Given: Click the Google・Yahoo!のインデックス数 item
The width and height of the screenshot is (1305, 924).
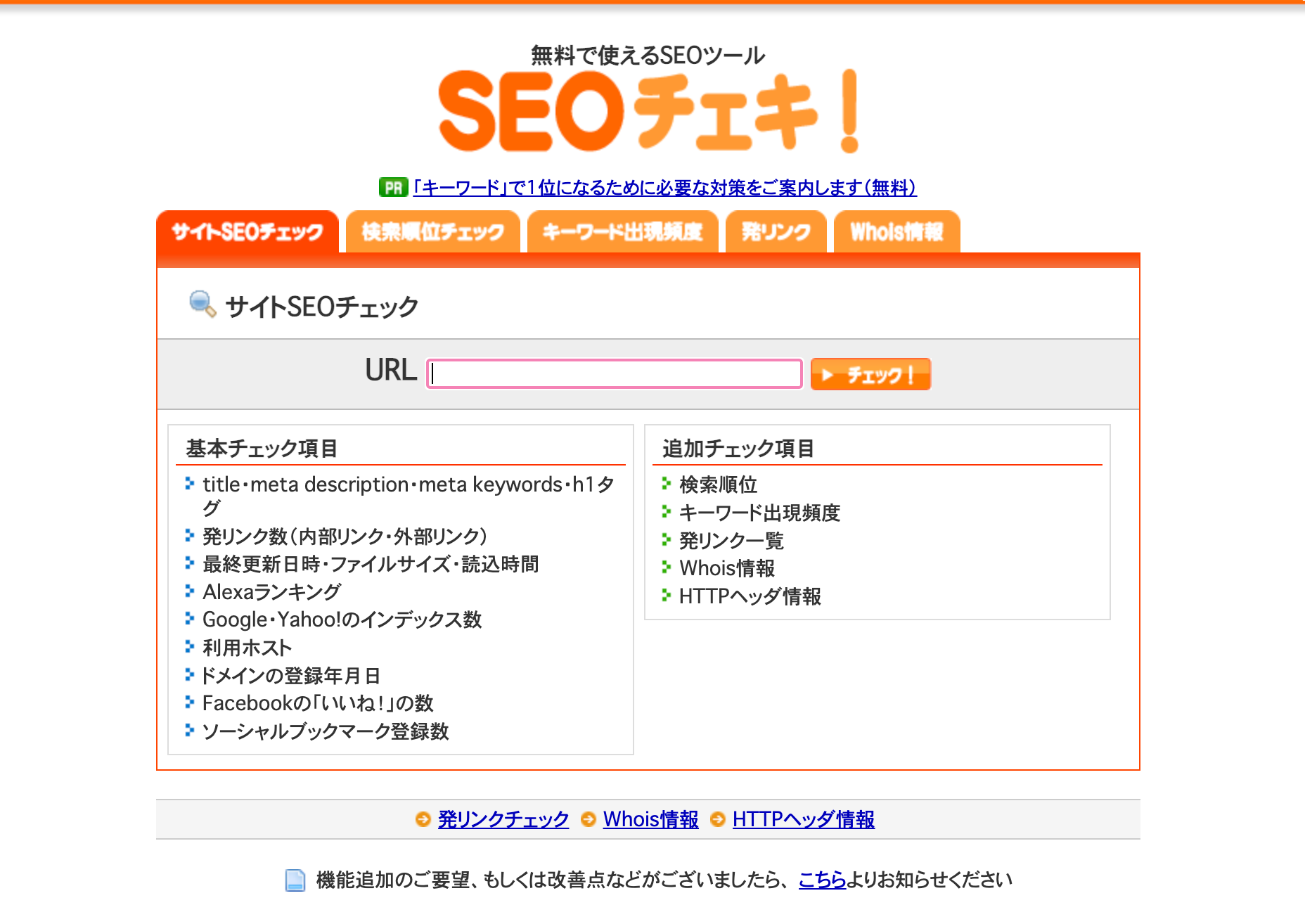Looking at the screenshot, I should click(342, 620).
